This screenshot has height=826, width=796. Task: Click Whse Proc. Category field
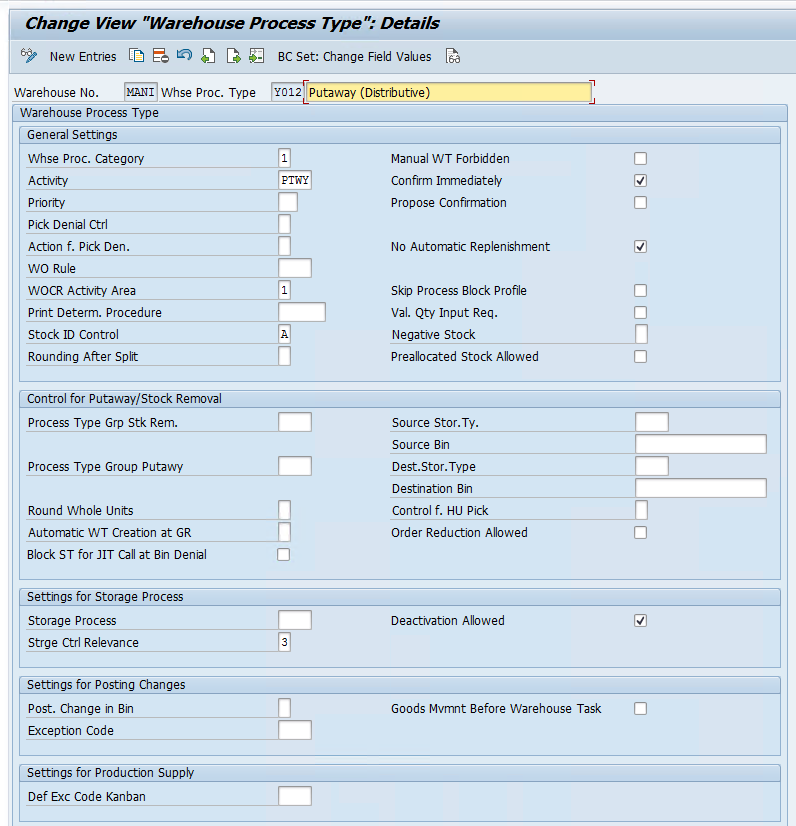pyautogui.click(x=284, y=158)
